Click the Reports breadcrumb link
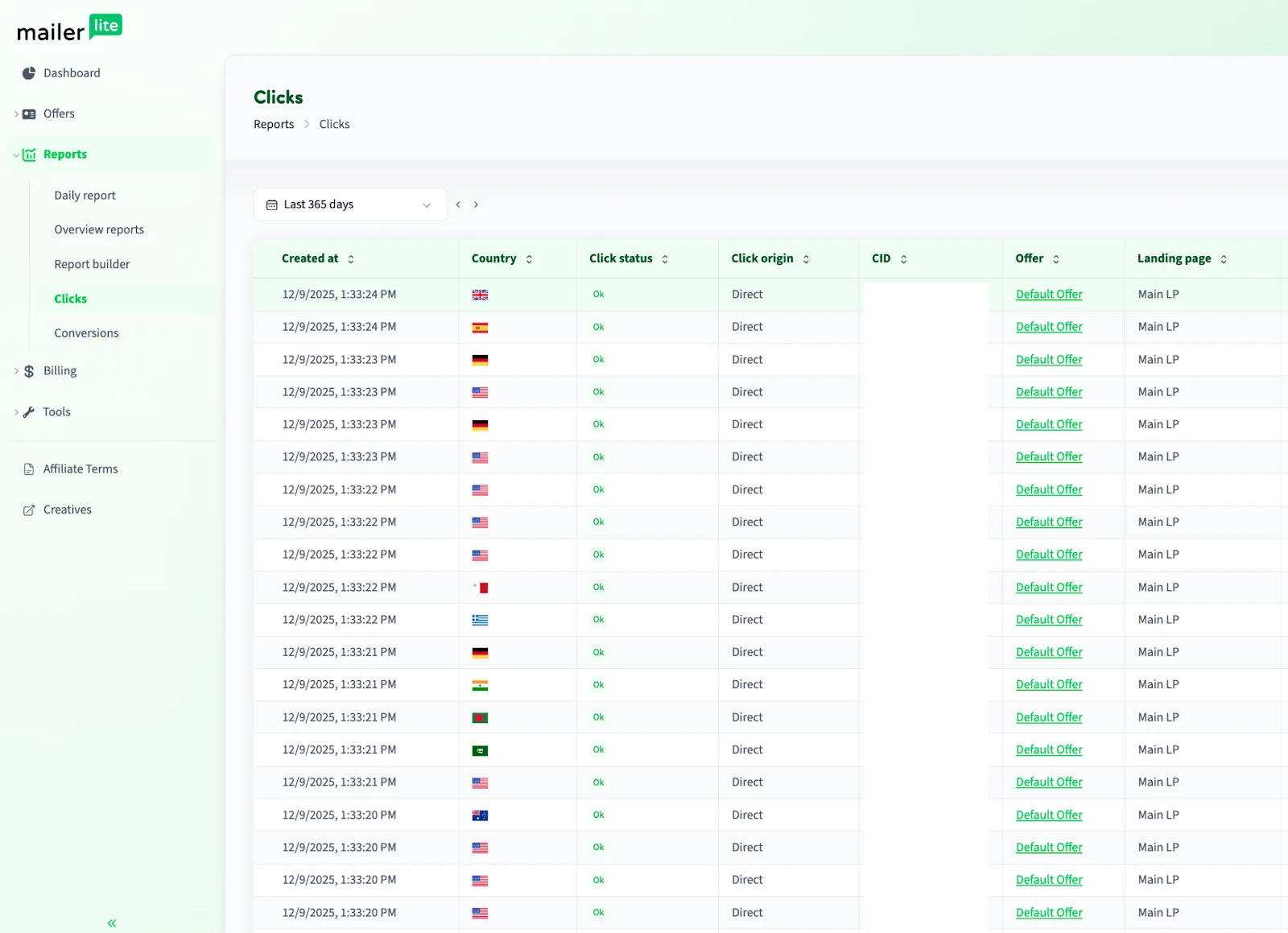The height and width of the screenshot is (933, 1288). [274, 125]
